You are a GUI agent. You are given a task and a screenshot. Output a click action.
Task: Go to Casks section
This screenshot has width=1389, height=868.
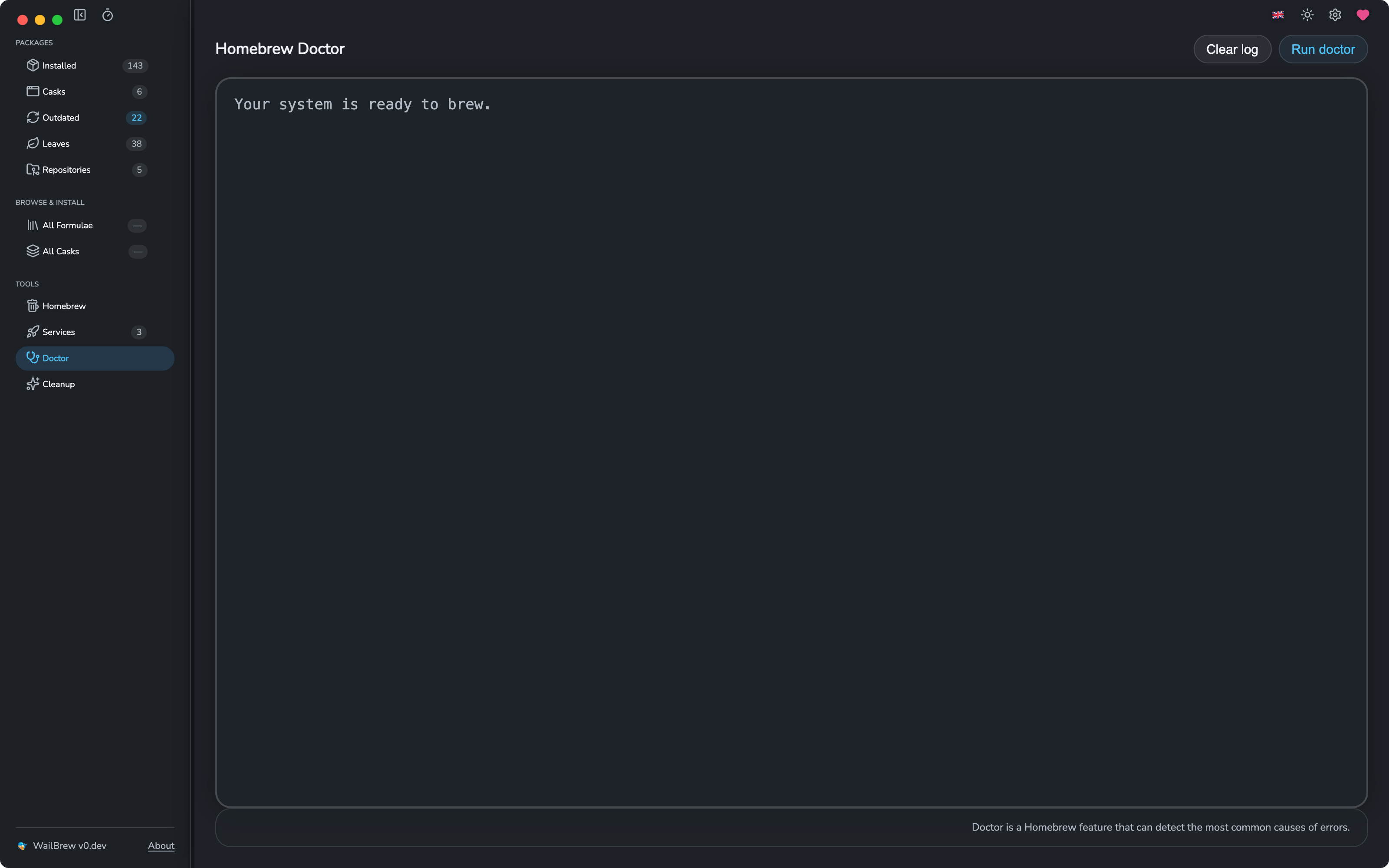tap(95, 91)
